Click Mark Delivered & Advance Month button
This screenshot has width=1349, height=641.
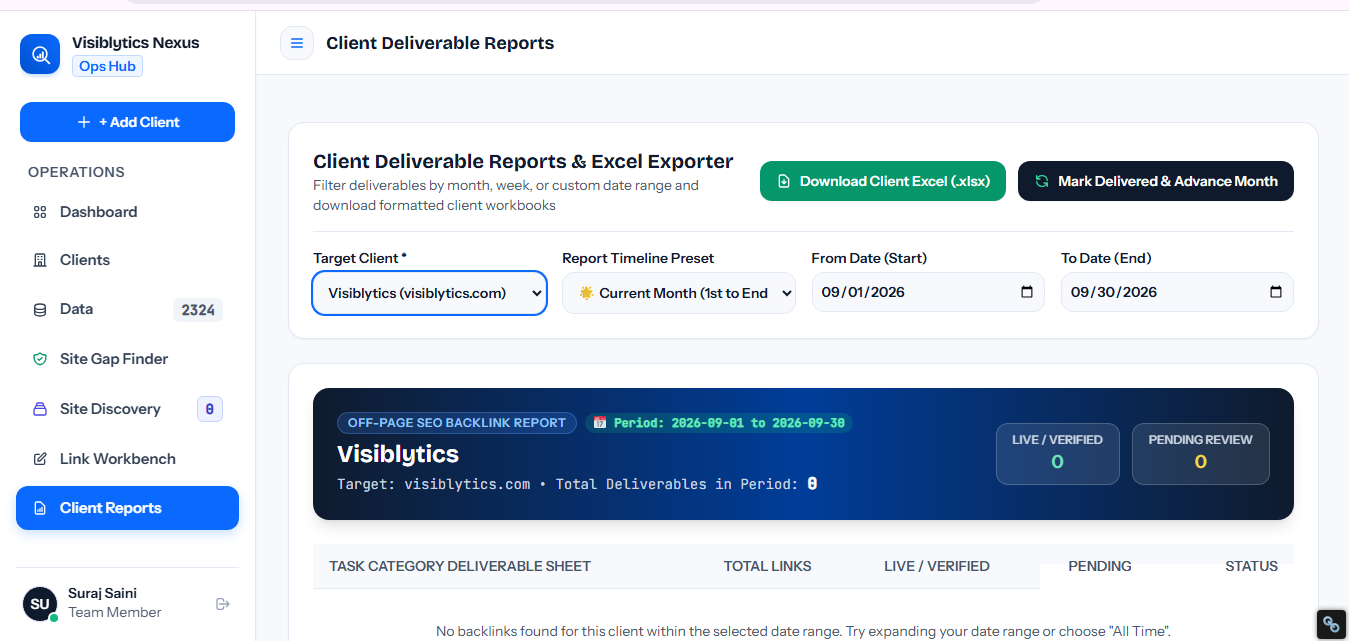[1156, 181]
